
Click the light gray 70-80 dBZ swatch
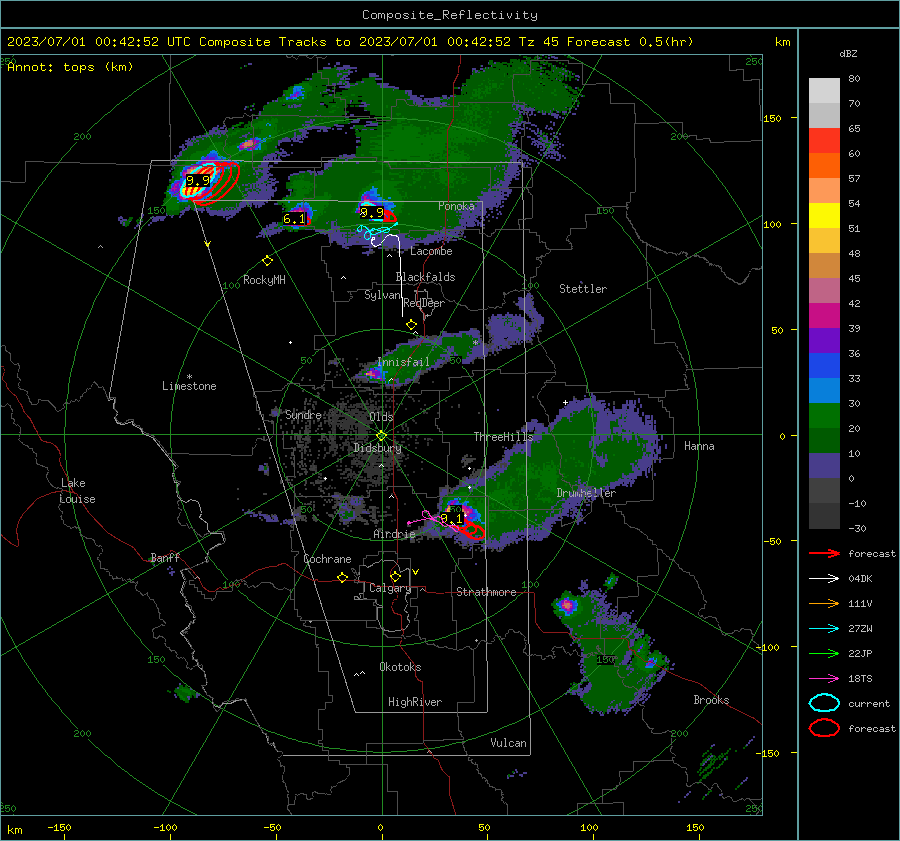824,91
